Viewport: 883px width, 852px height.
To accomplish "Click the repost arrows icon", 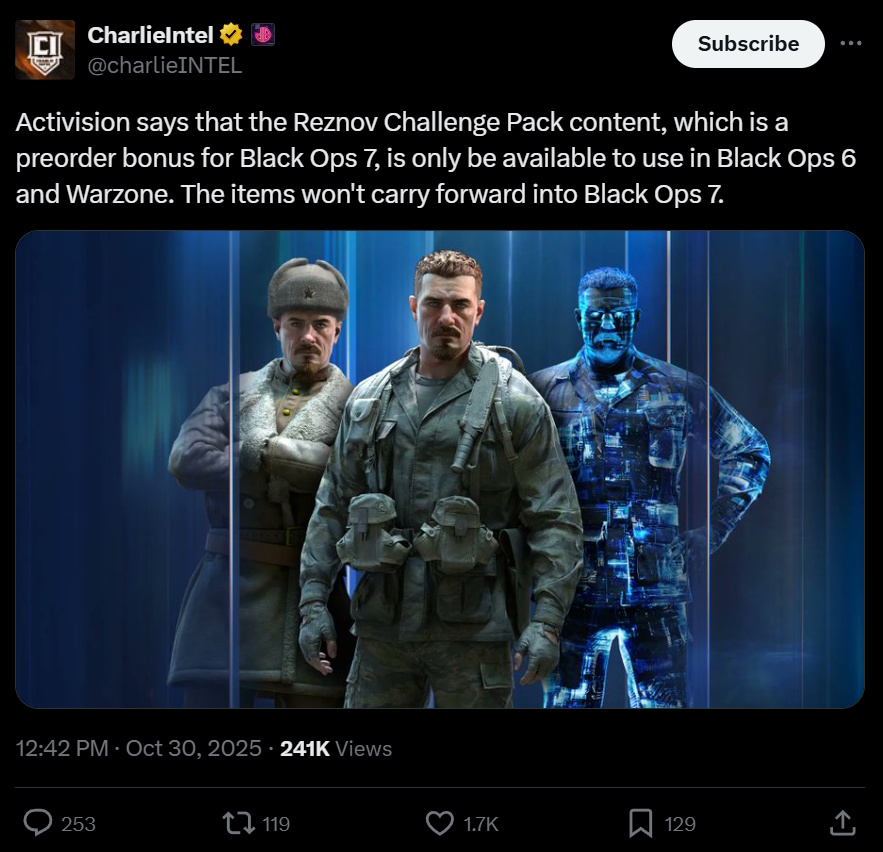I will 239,823.
